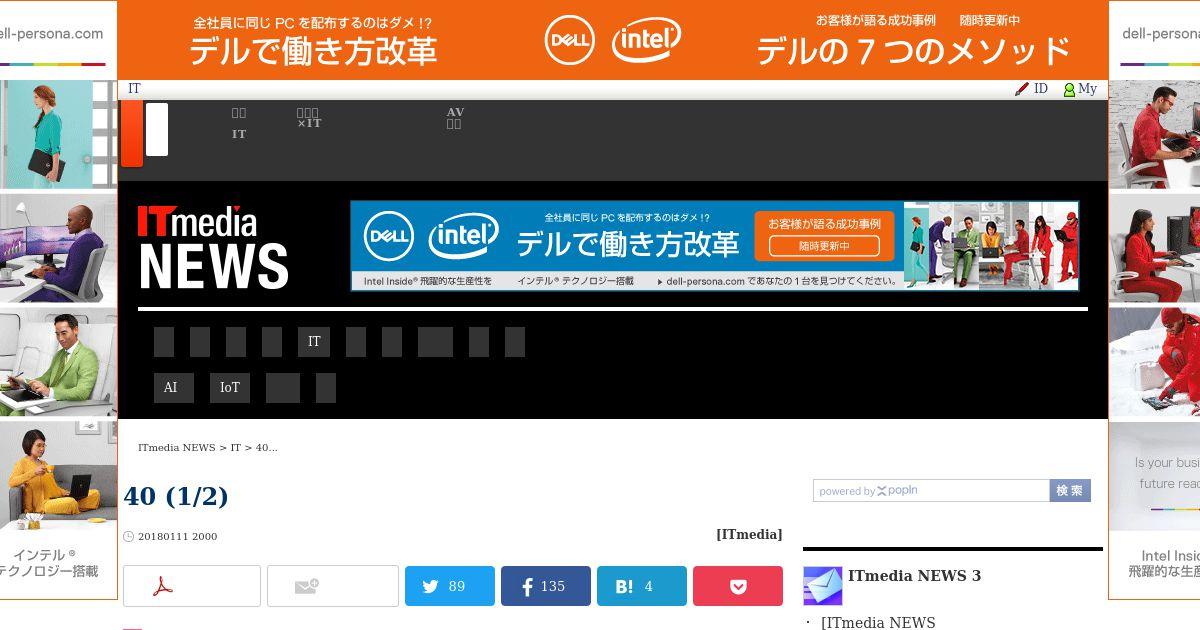The height and width of the screenshot is (630, 1200).
Task: Share article on Facebook, count 135
Action: point(546,586)
